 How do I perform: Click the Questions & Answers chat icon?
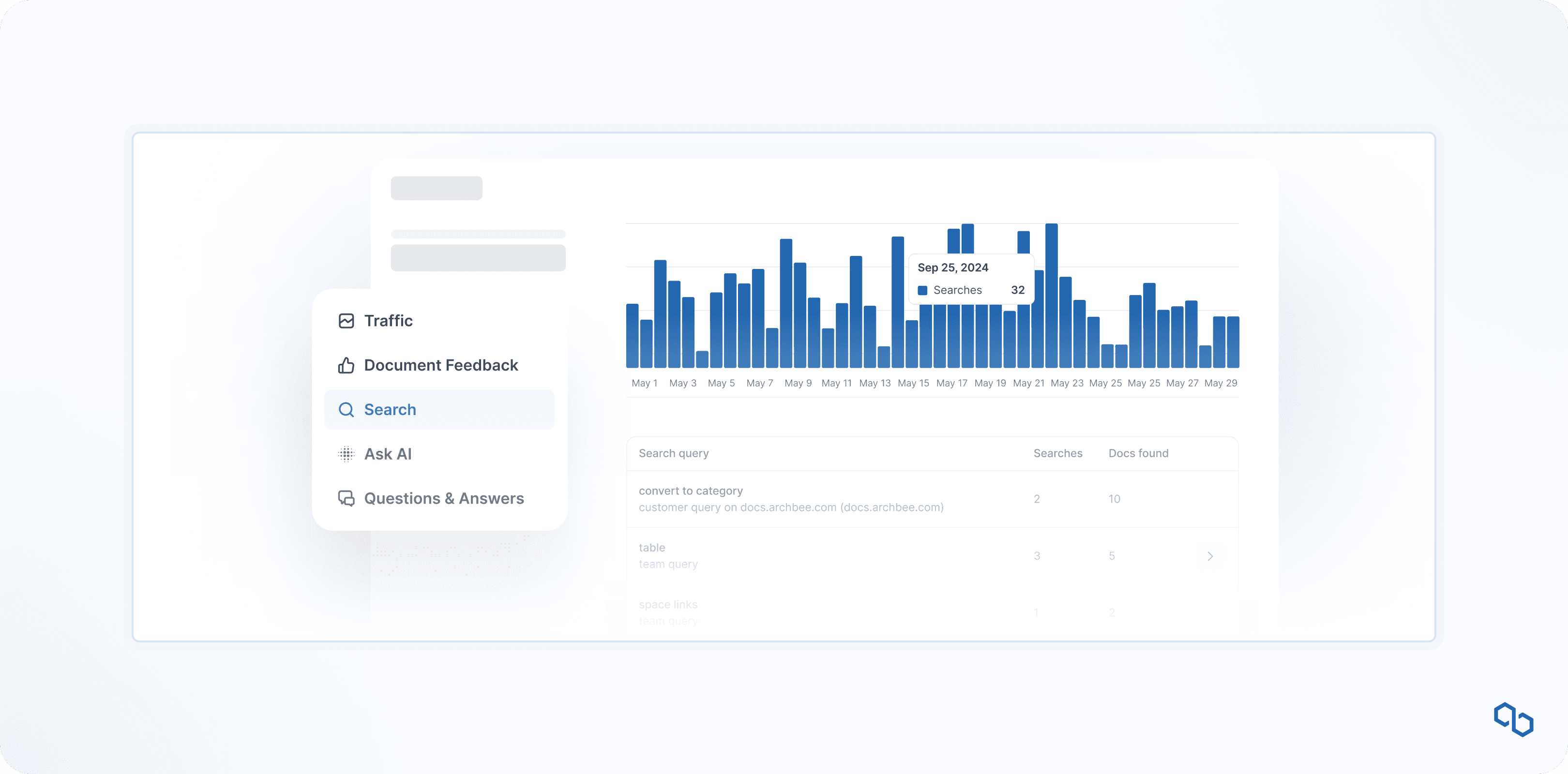click(346, 498)
